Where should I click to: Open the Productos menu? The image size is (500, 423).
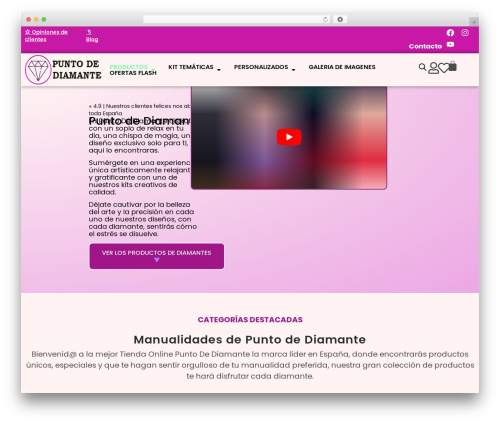point(129,67)
